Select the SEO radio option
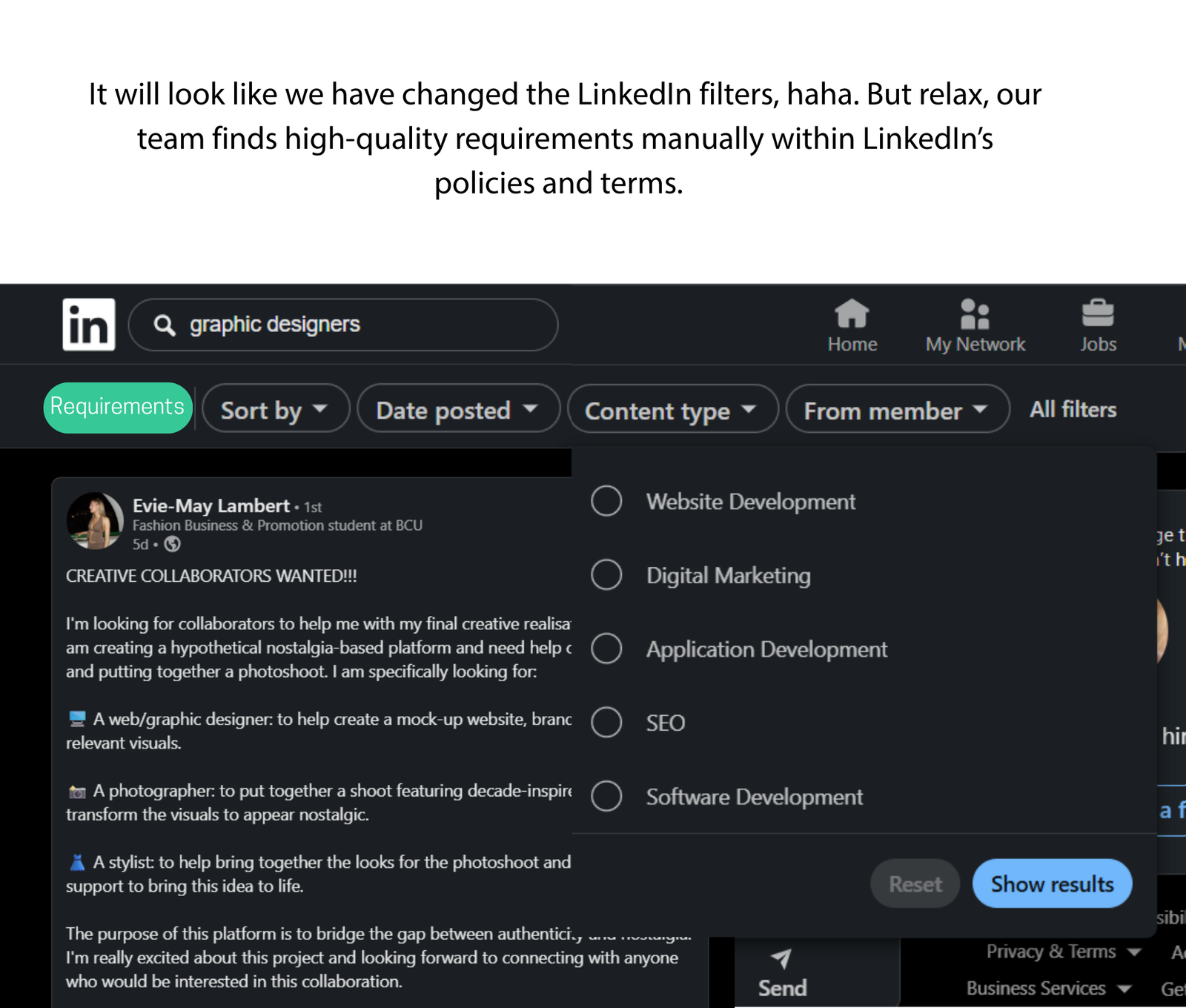 606,722
